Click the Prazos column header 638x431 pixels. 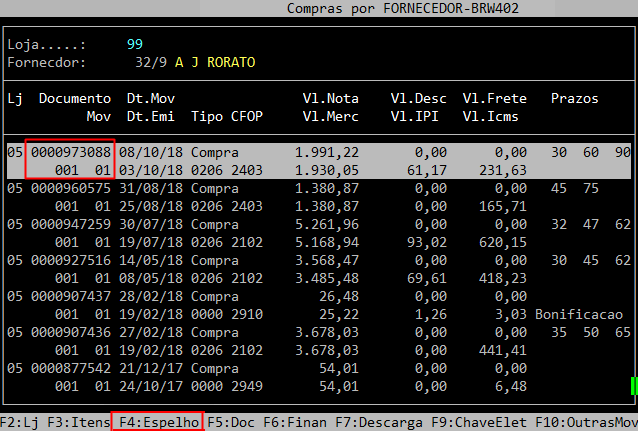(575, 99)
